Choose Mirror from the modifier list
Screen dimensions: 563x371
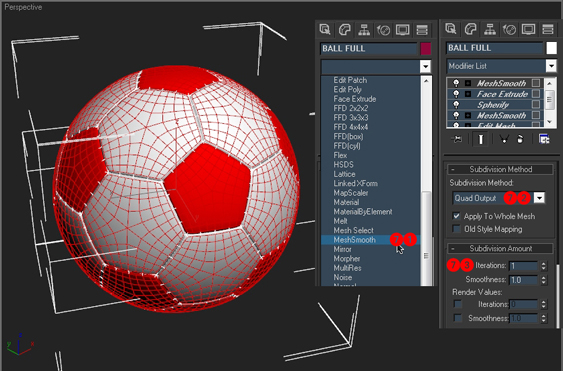pos(342,249)
